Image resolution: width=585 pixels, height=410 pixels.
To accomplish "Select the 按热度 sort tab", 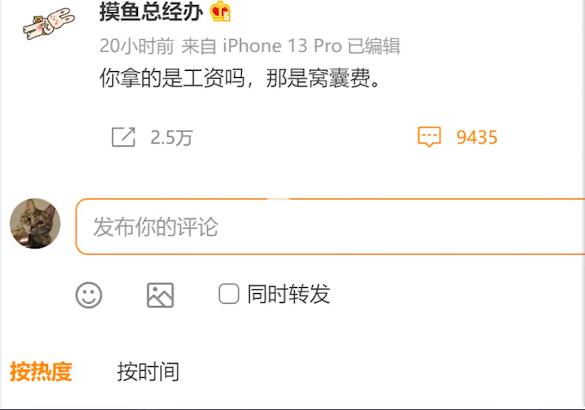I will [x=41, y=372].
